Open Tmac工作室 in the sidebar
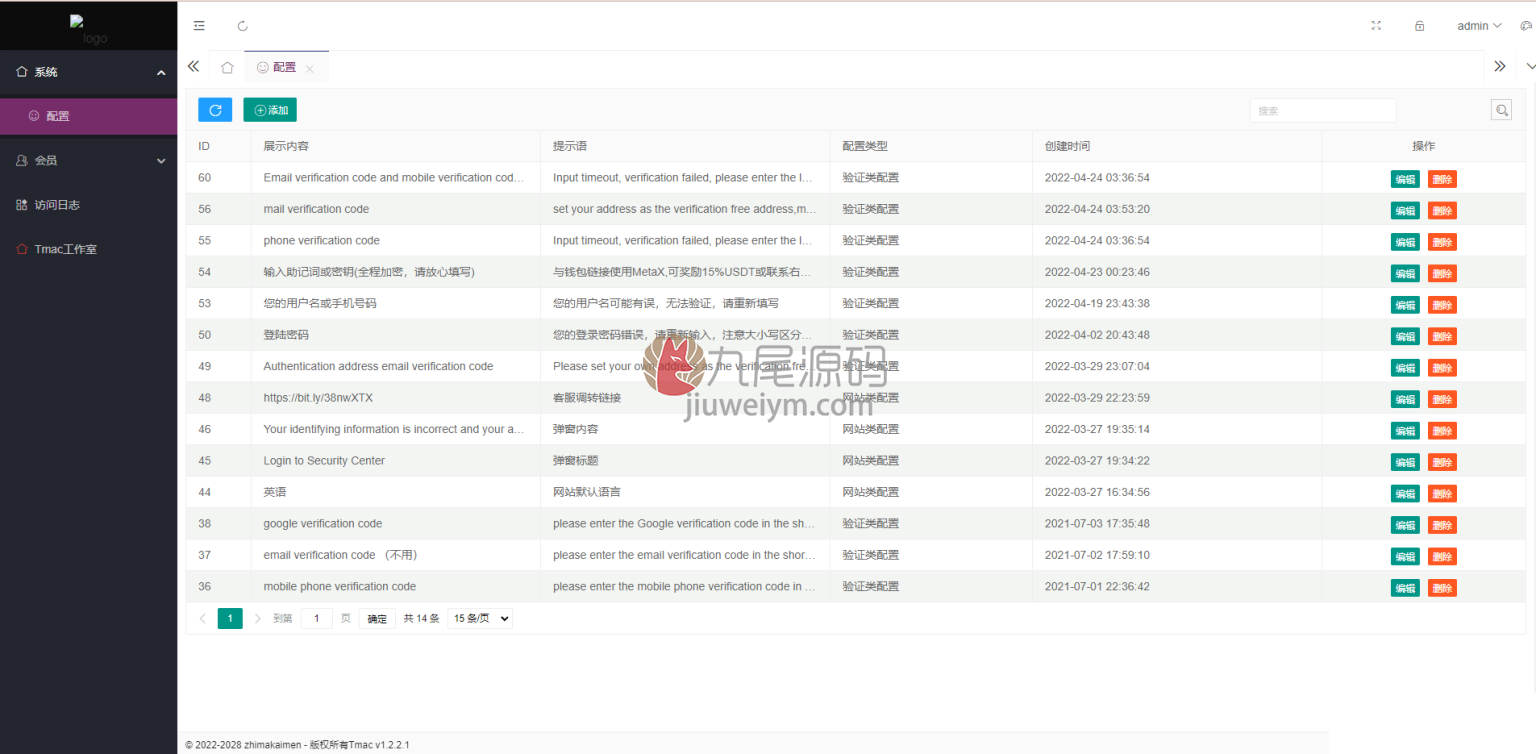Image resolution: width=1536 pixels, height=754 pixels. tap(89, 249)
